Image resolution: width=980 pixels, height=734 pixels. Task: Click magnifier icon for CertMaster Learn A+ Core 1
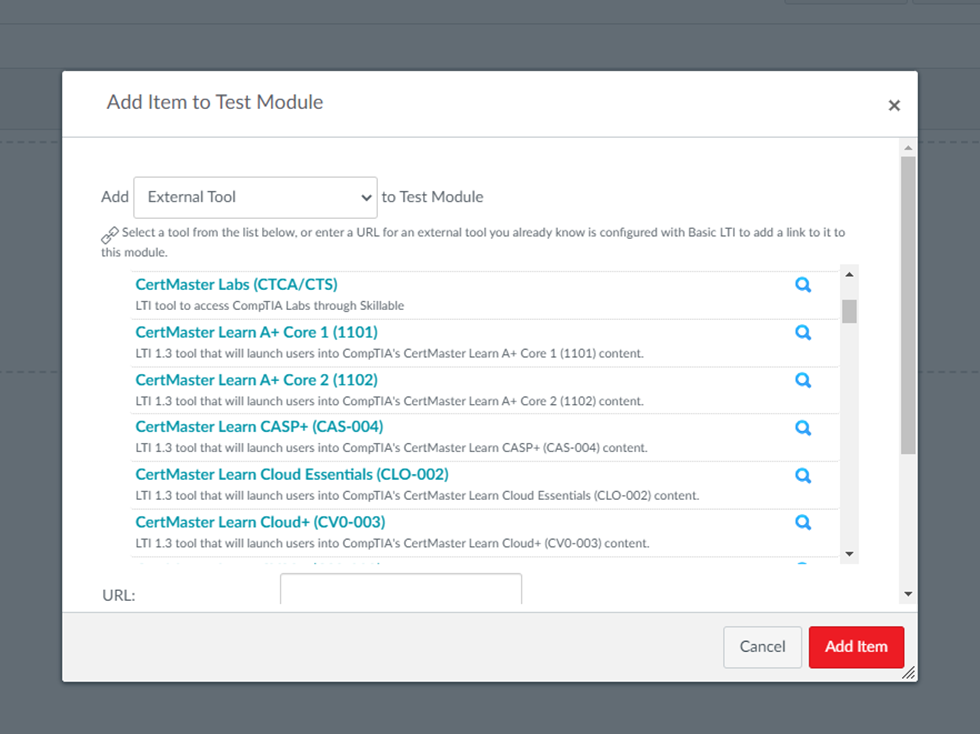(x=802, y=333)
